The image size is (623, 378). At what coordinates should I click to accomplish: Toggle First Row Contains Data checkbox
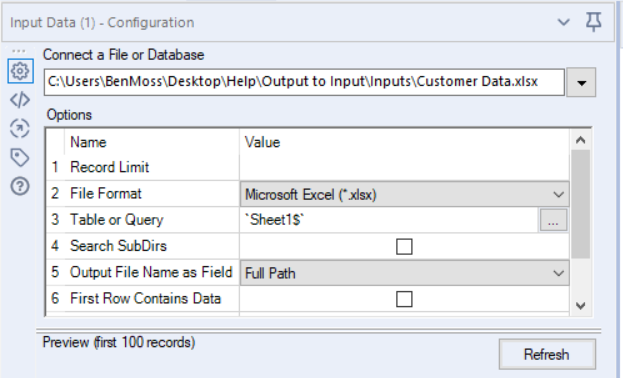pos(404,299)
